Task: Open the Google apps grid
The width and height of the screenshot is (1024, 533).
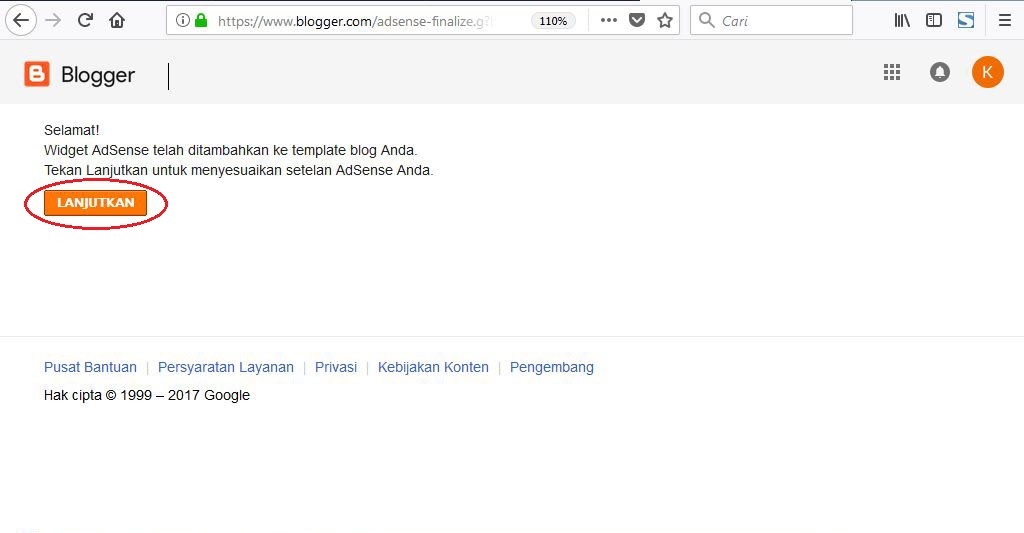Action: (x=891, y=72)
